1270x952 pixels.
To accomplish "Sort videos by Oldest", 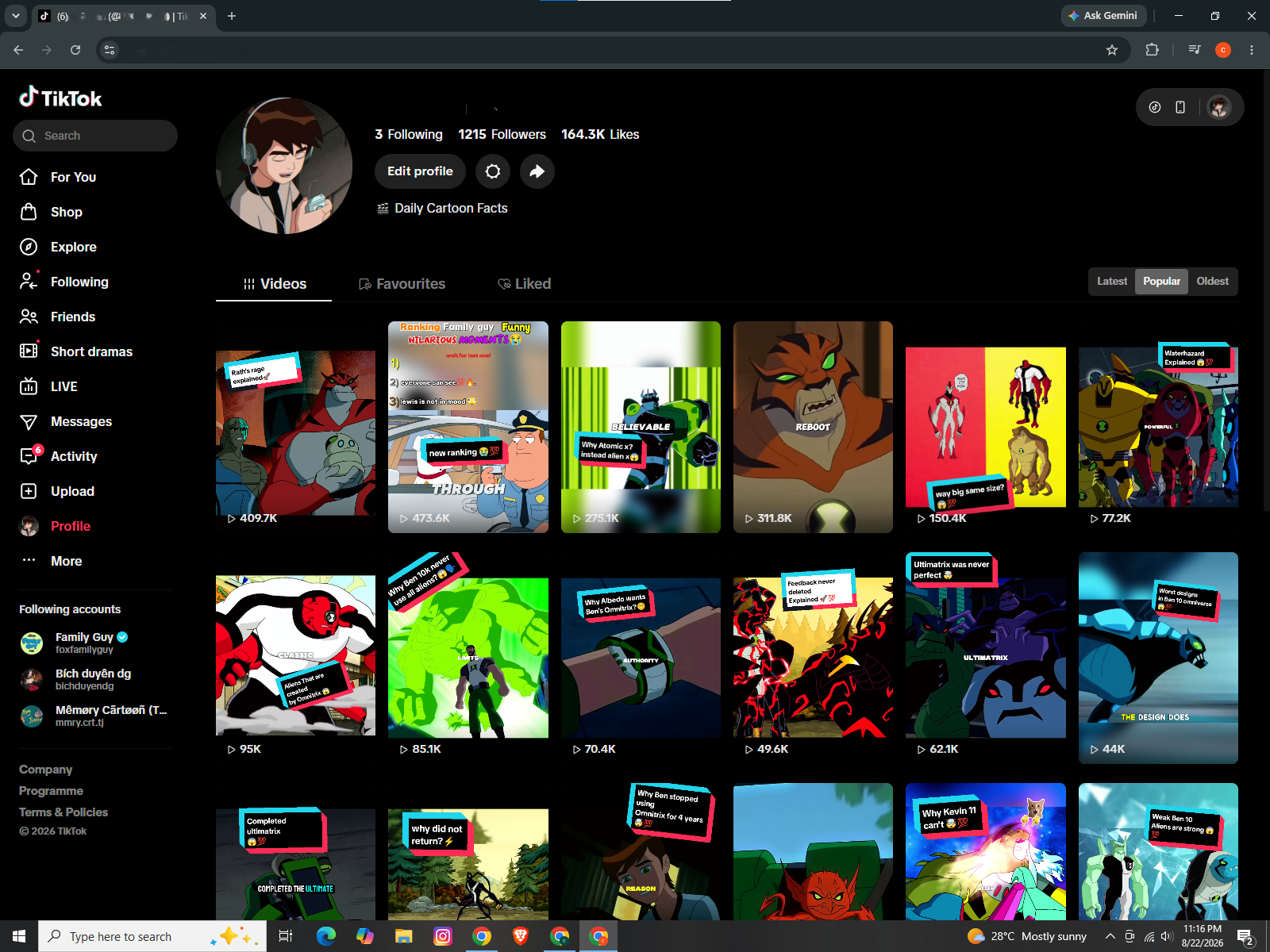I will pos(1212,282).
